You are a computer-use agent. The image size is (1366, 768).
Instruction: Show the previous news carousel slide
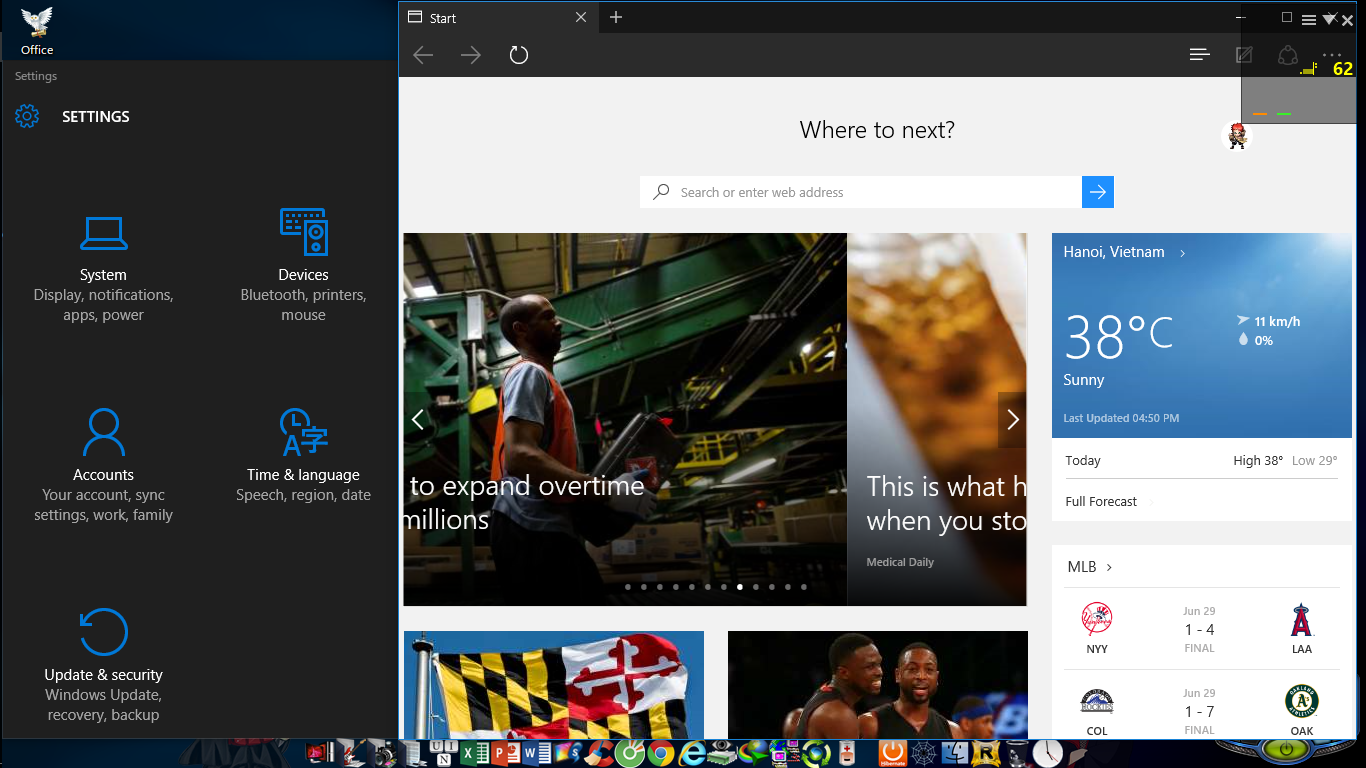pos(418,420)
